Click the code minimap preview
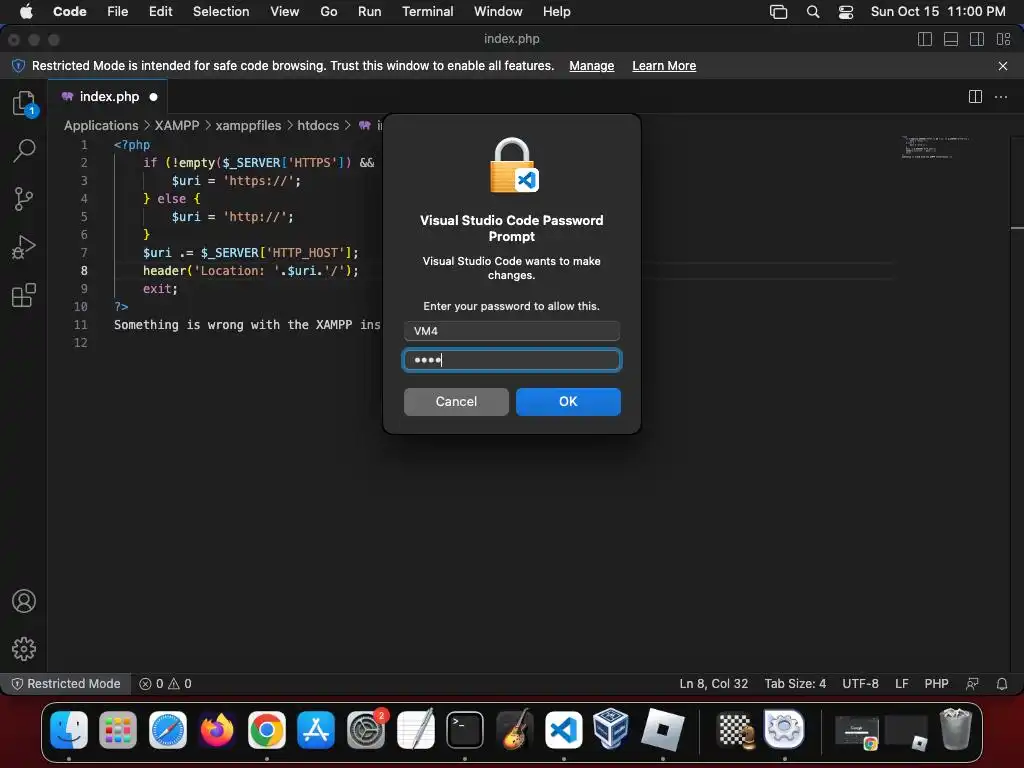Screen dimensions: 1024x768 [x=935, y=148]
